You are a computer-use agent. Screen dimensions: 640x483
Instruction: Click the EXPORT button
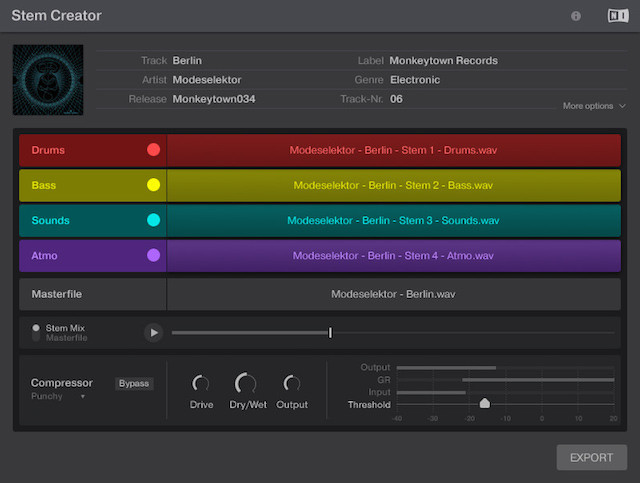591,458
